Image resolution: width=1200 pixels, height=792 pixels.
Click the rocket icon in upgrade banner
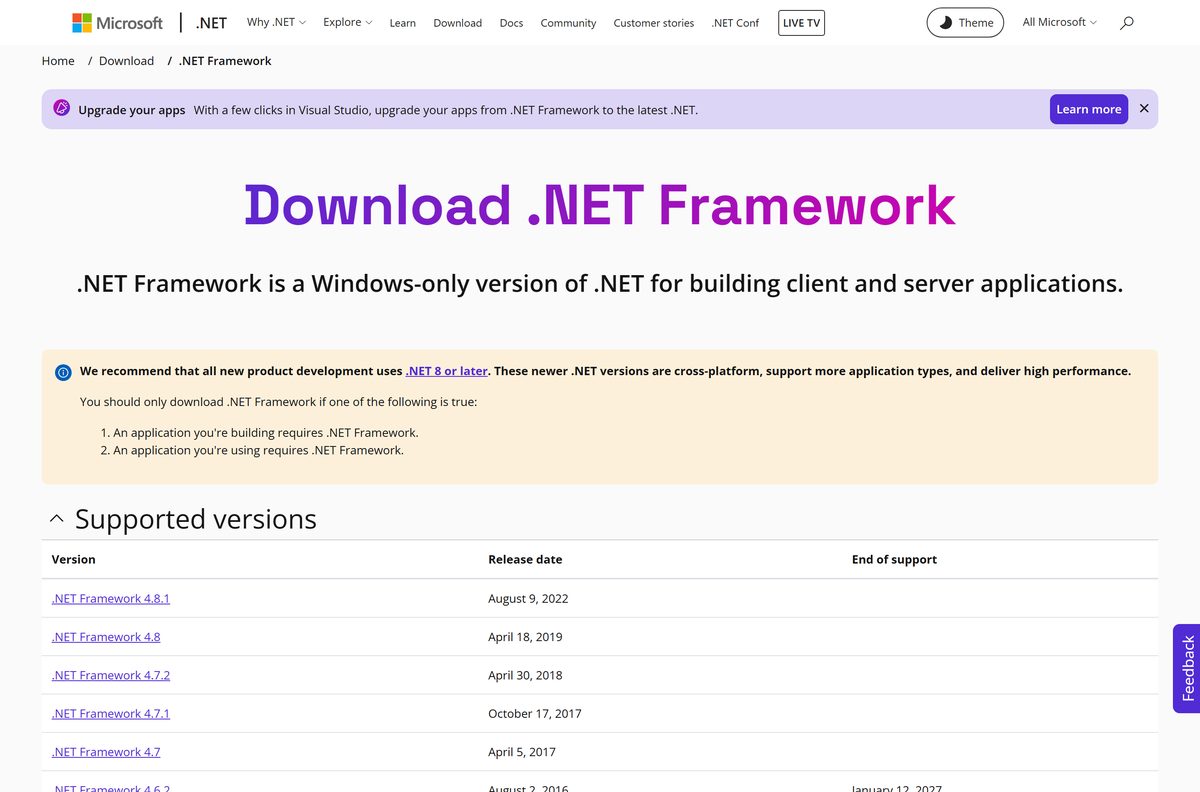tap(62, 109)
